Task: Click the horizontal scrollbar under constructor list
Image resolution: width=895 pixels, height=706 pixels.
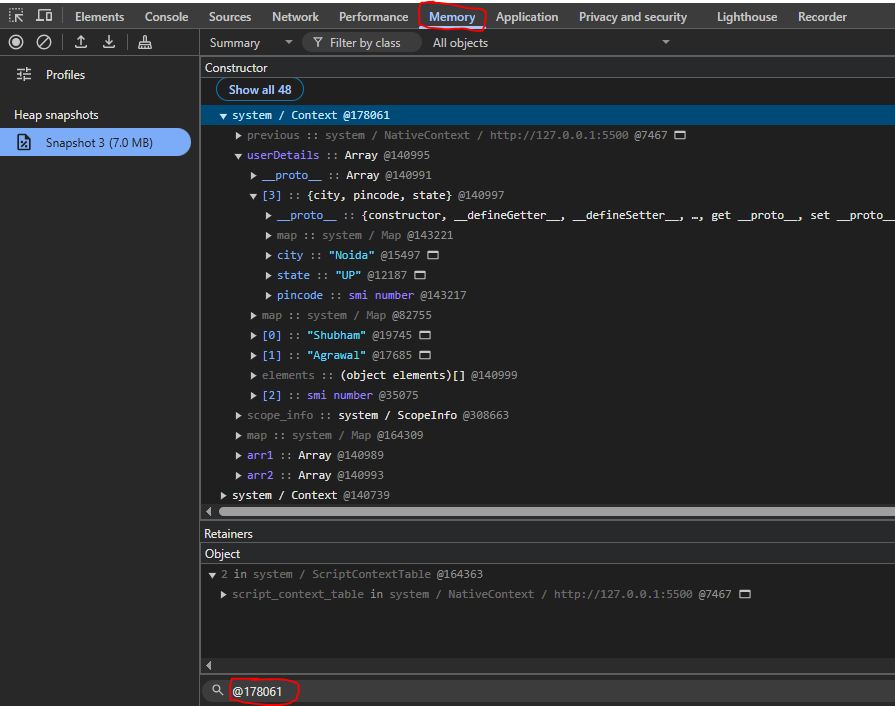Action: click(557, 511)
